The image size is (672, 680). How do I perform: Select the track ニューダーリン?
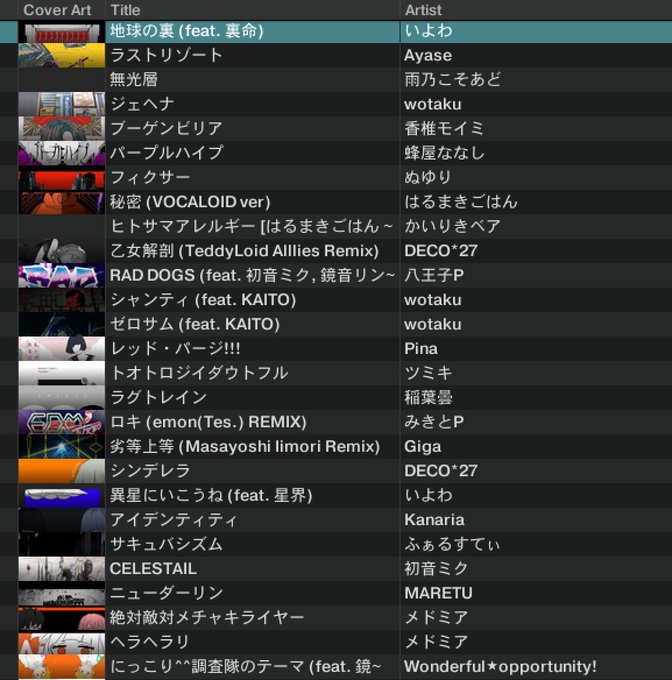click(x=167, y=593)
